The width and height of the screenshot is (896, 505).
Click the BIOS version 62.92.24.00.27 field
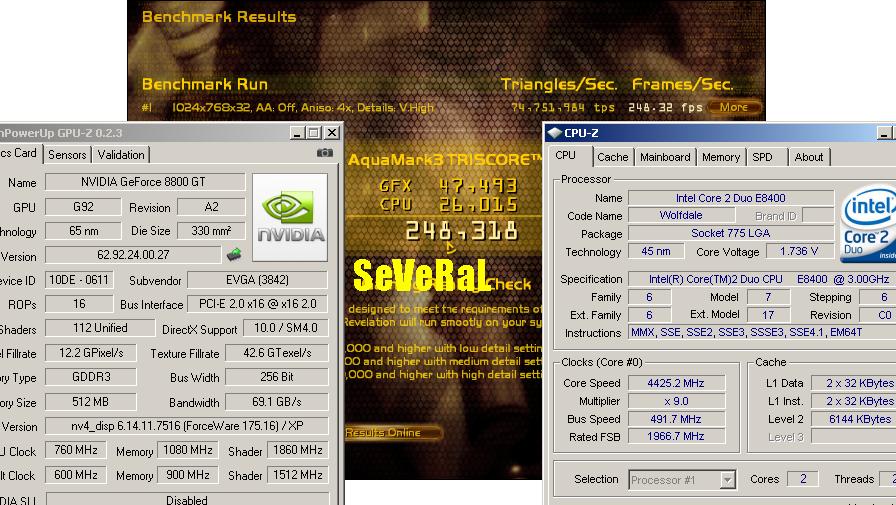tap(133, 255)
